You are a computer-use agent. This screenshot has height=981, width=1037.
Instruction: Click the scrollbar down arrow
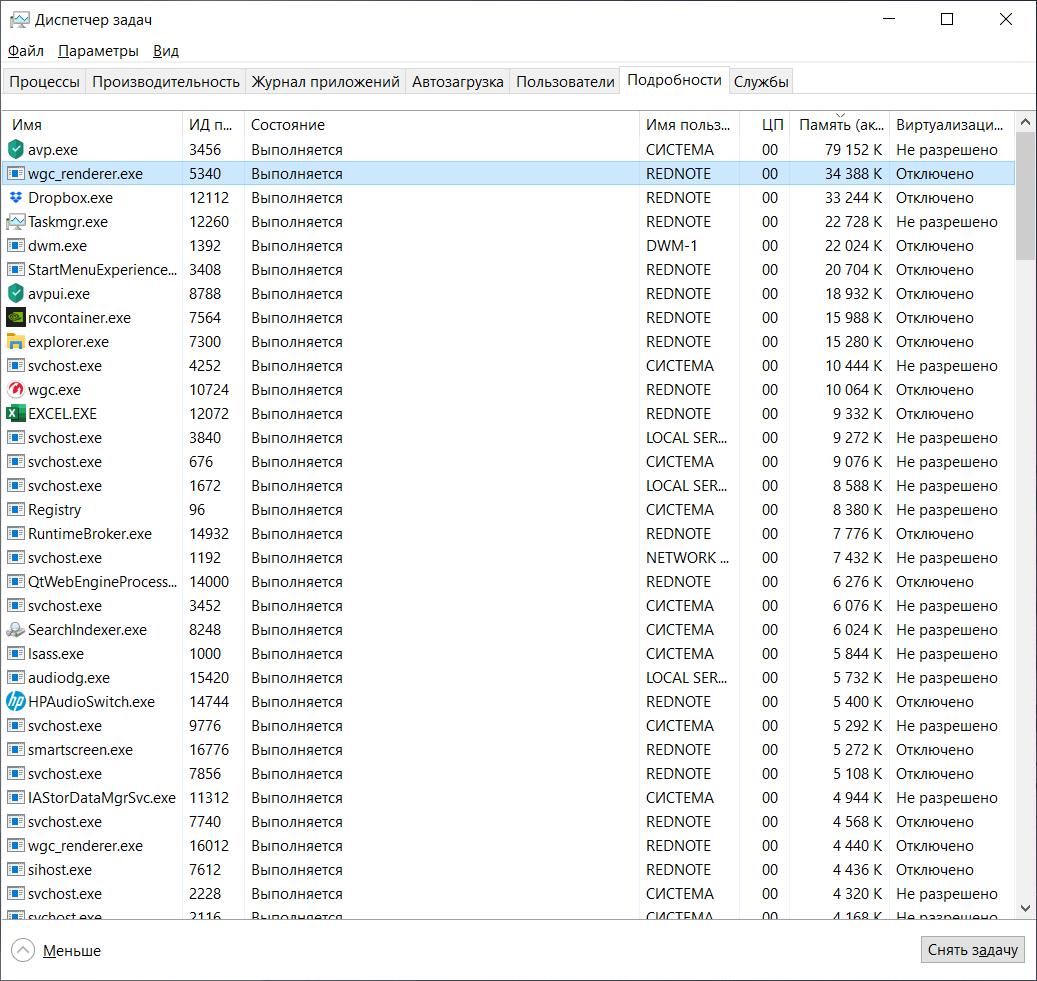pos(1025,908)
